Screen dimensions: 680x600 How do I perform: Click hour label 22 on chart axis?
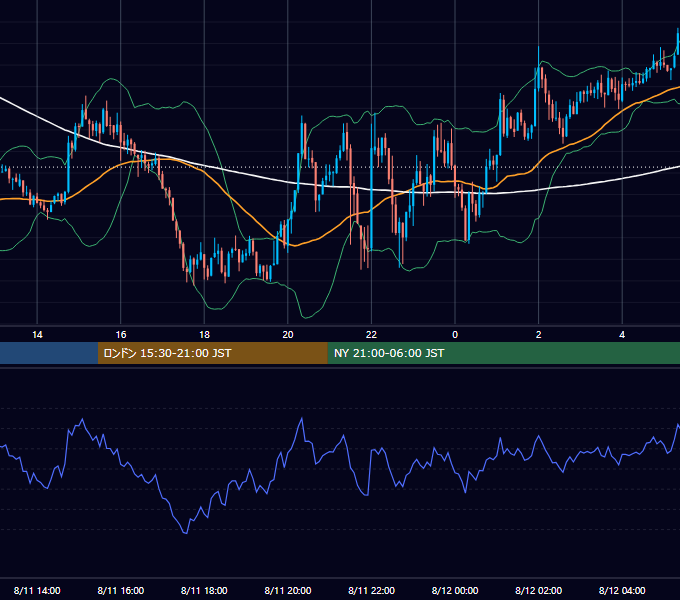click(371, 335)
